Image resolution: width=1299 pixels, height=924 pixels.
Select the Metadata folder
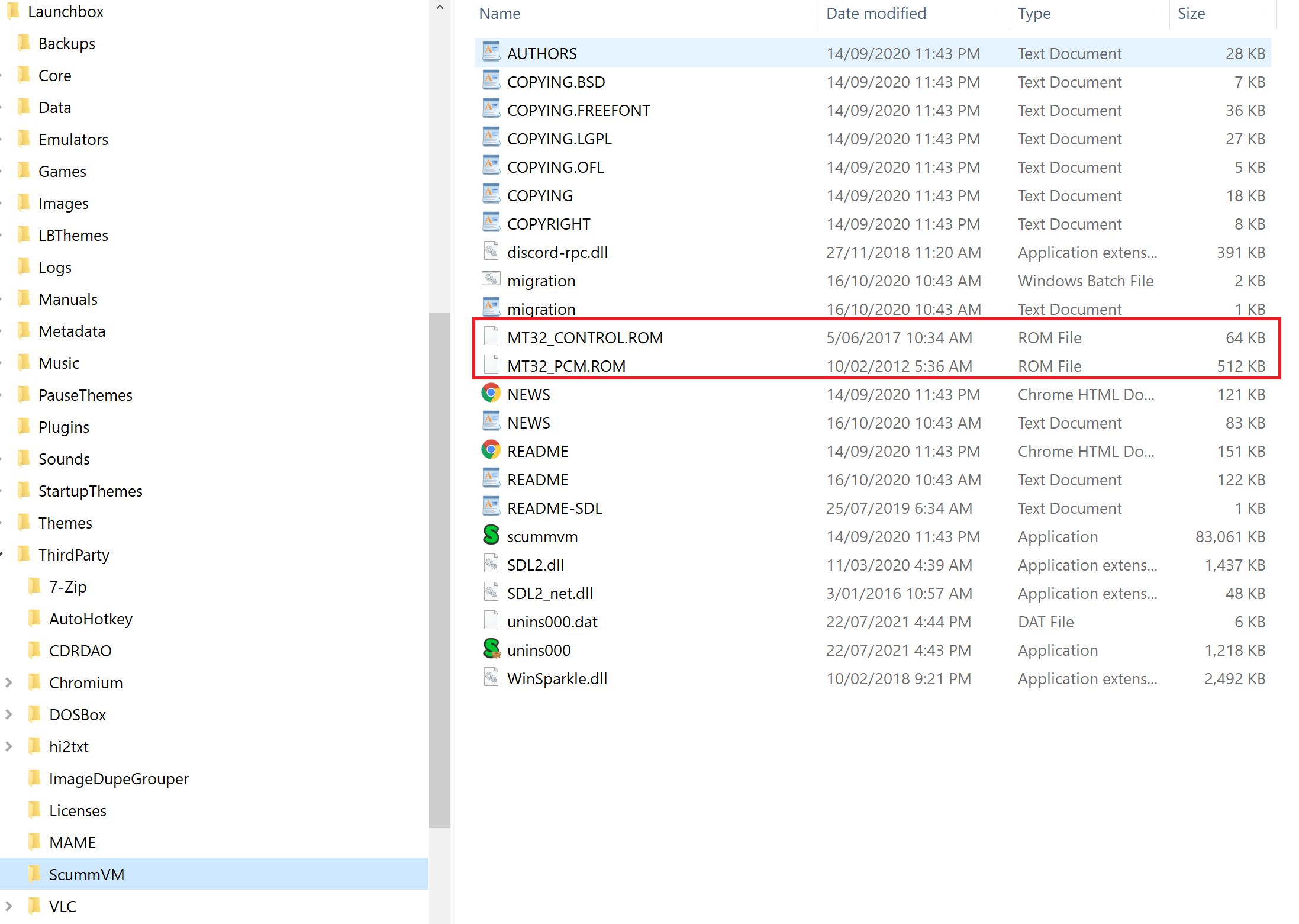click(72, 331)
